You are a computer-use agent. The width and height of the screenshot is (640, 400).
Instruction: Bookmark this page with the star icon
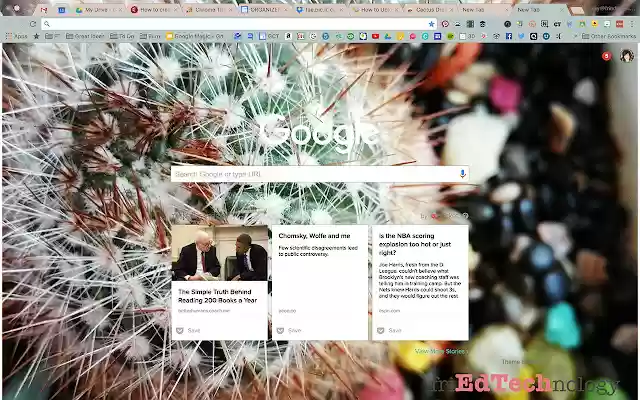pos(431,24)
